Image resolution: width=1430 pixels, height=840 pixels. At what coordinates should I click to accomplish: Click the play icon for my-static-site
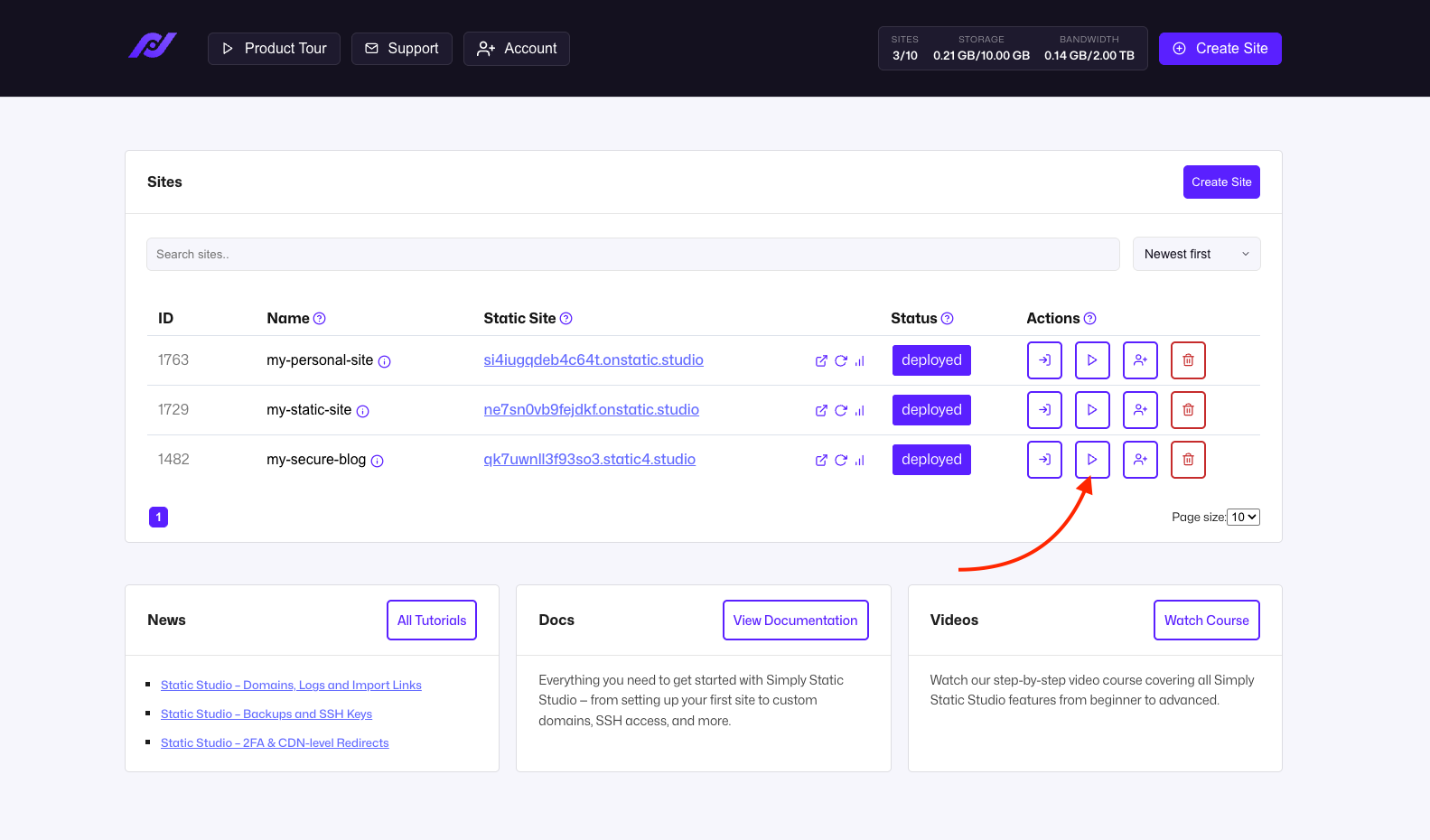[1092, 410]
